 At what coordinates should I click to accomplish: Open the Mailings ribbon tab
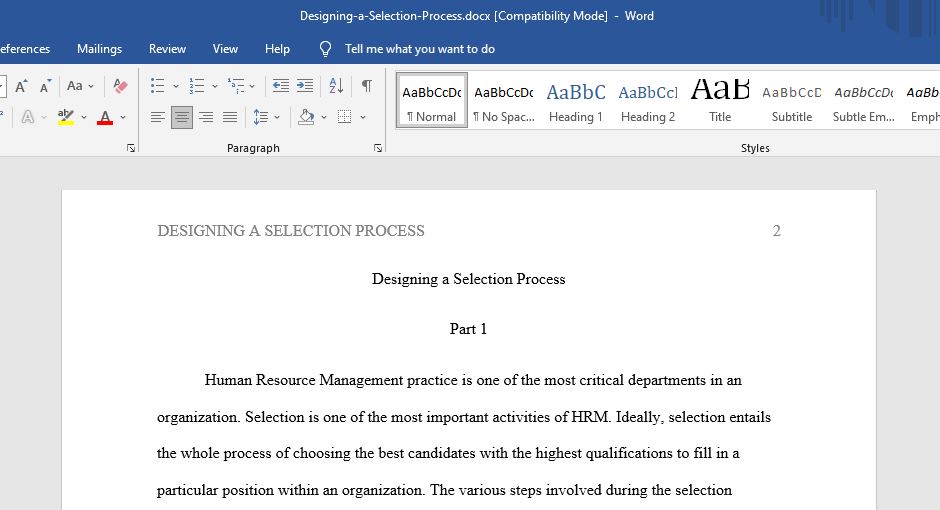pos(100,49)
